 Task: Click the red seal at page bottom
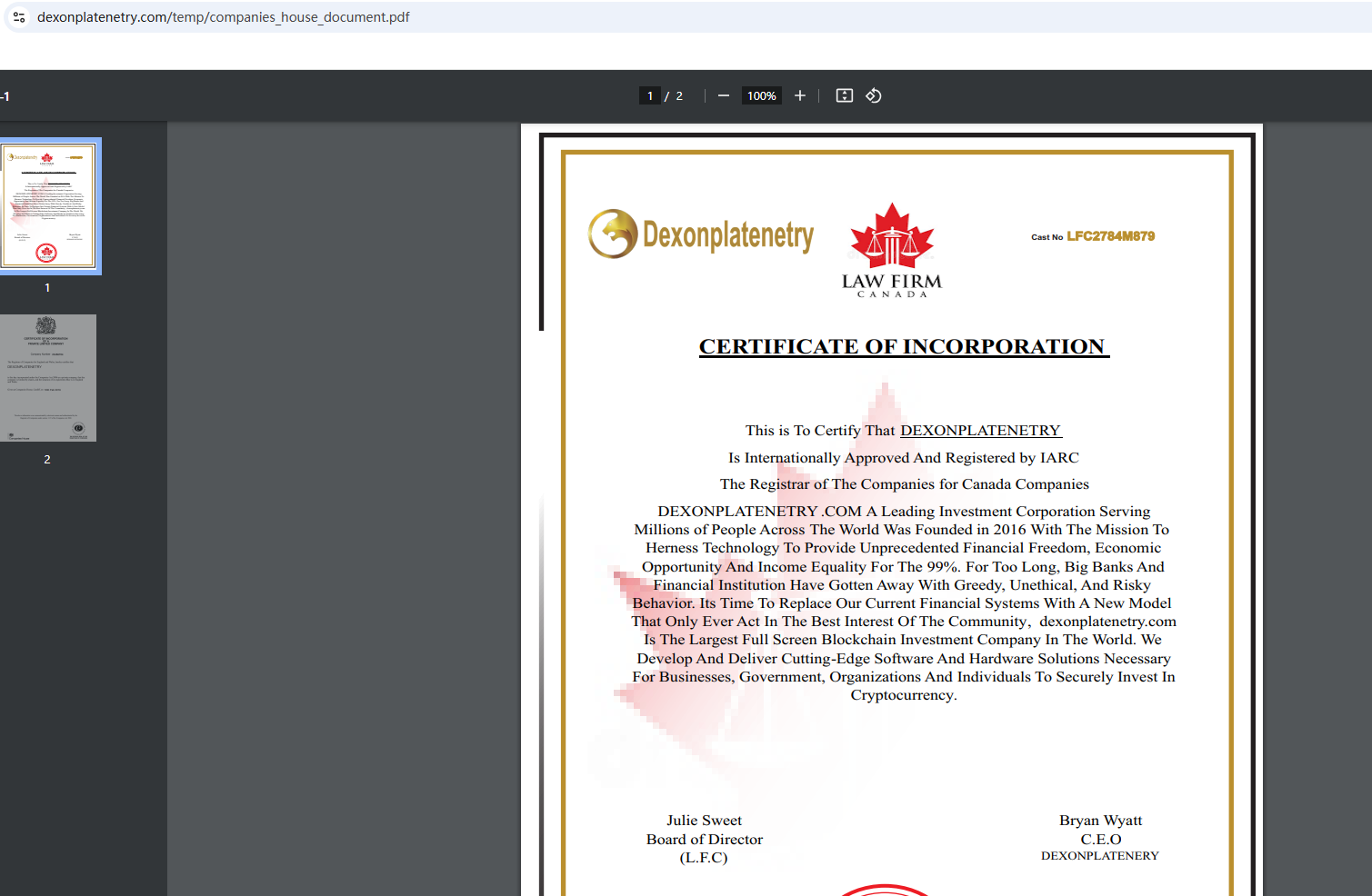point(886,890)
